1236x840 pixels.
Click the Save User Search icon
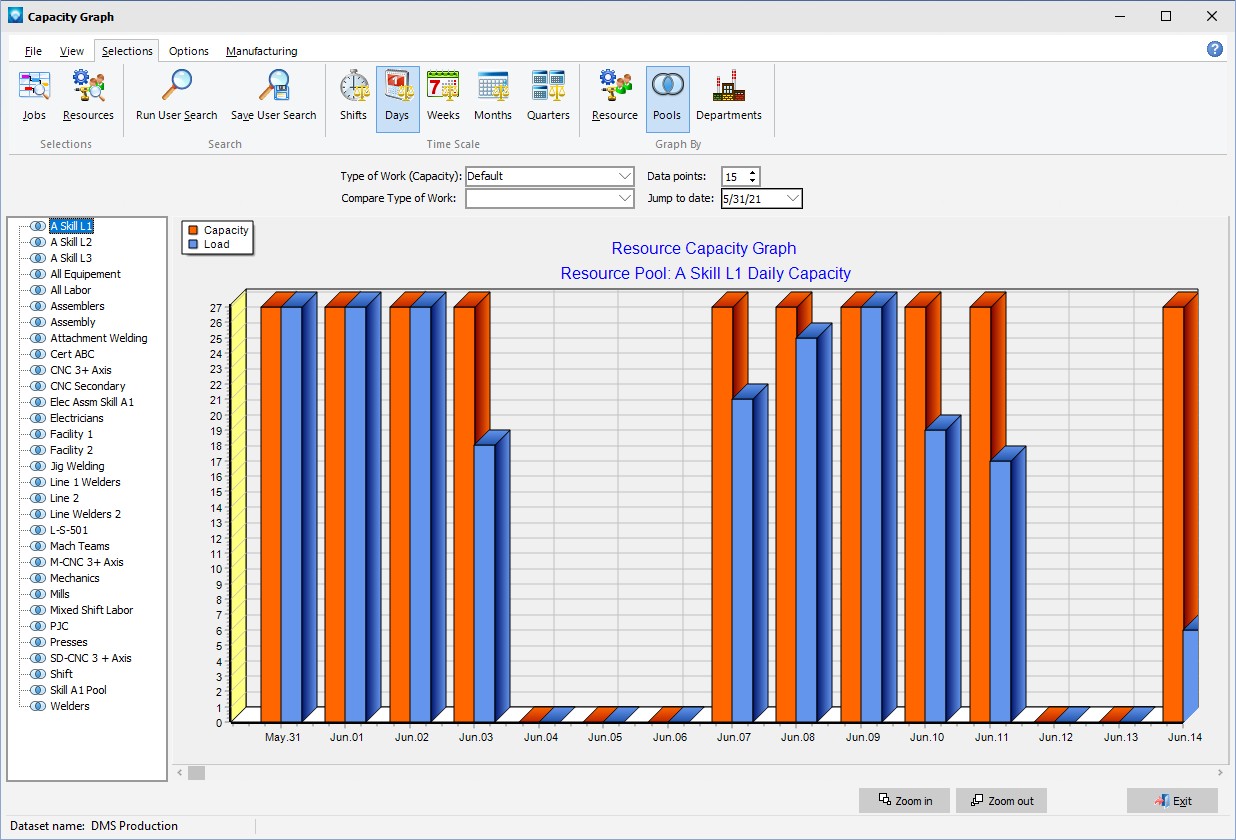pyautogui.click(x=273, y=87)
